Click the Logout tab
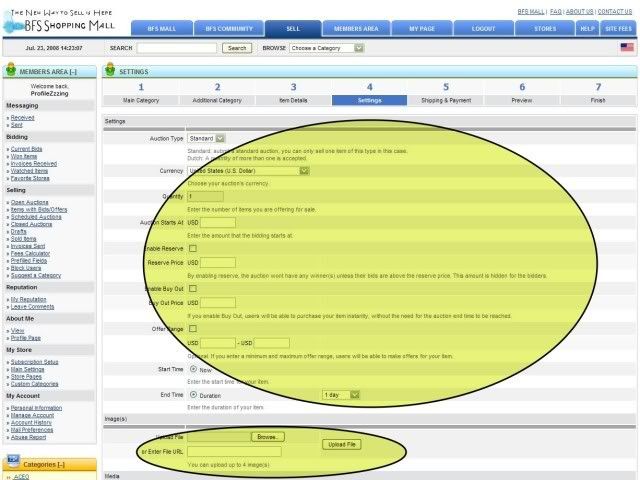The width and height of the screenshot is (640, 480). pos(484,29)
